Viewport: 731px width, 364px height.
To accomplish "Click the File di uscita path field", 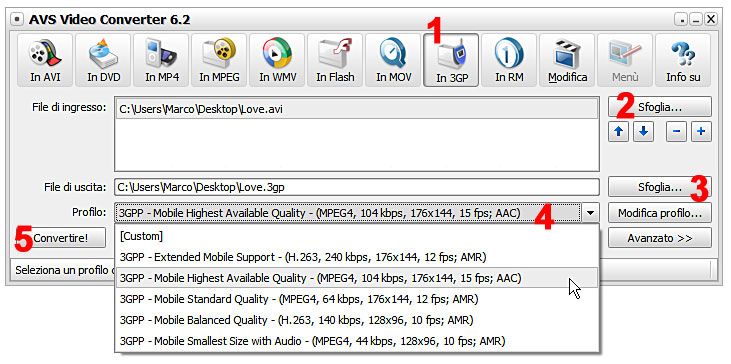I will pos(357,187).
